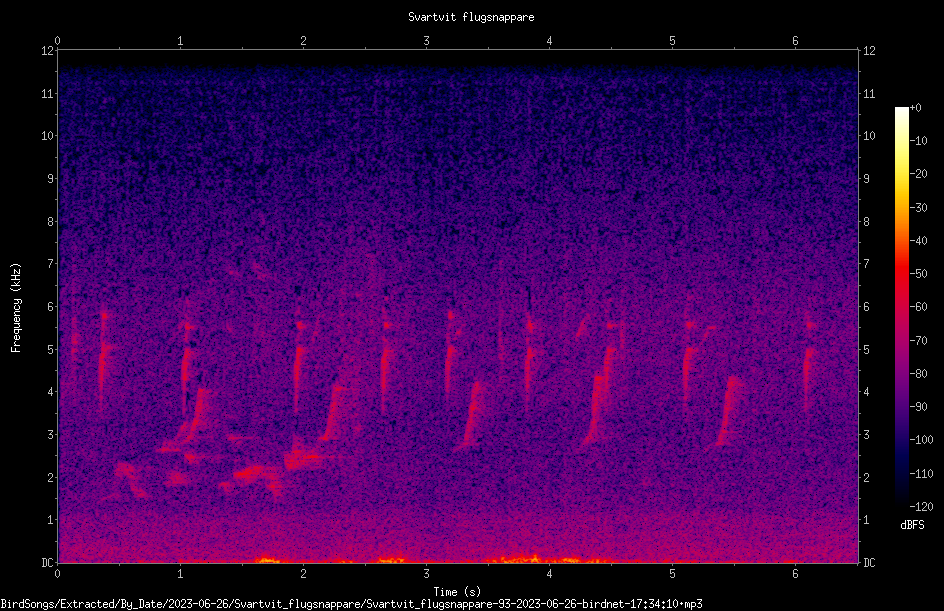Click the '2' tick label on the right frequency axis
This screenshot has height=611, width=944.
click(x=866, y=477)
